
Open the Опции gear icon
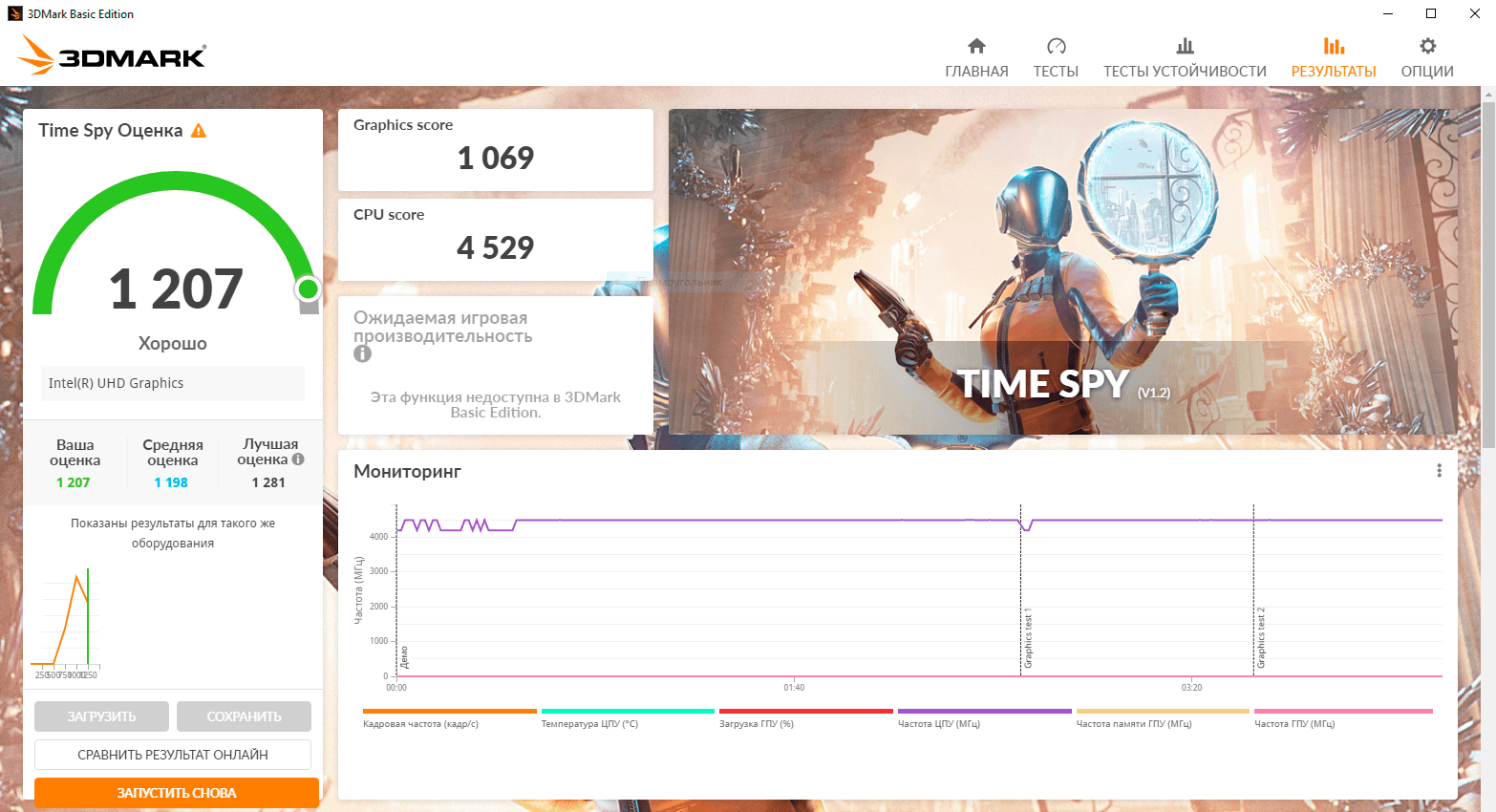[x=1427, y=46]
